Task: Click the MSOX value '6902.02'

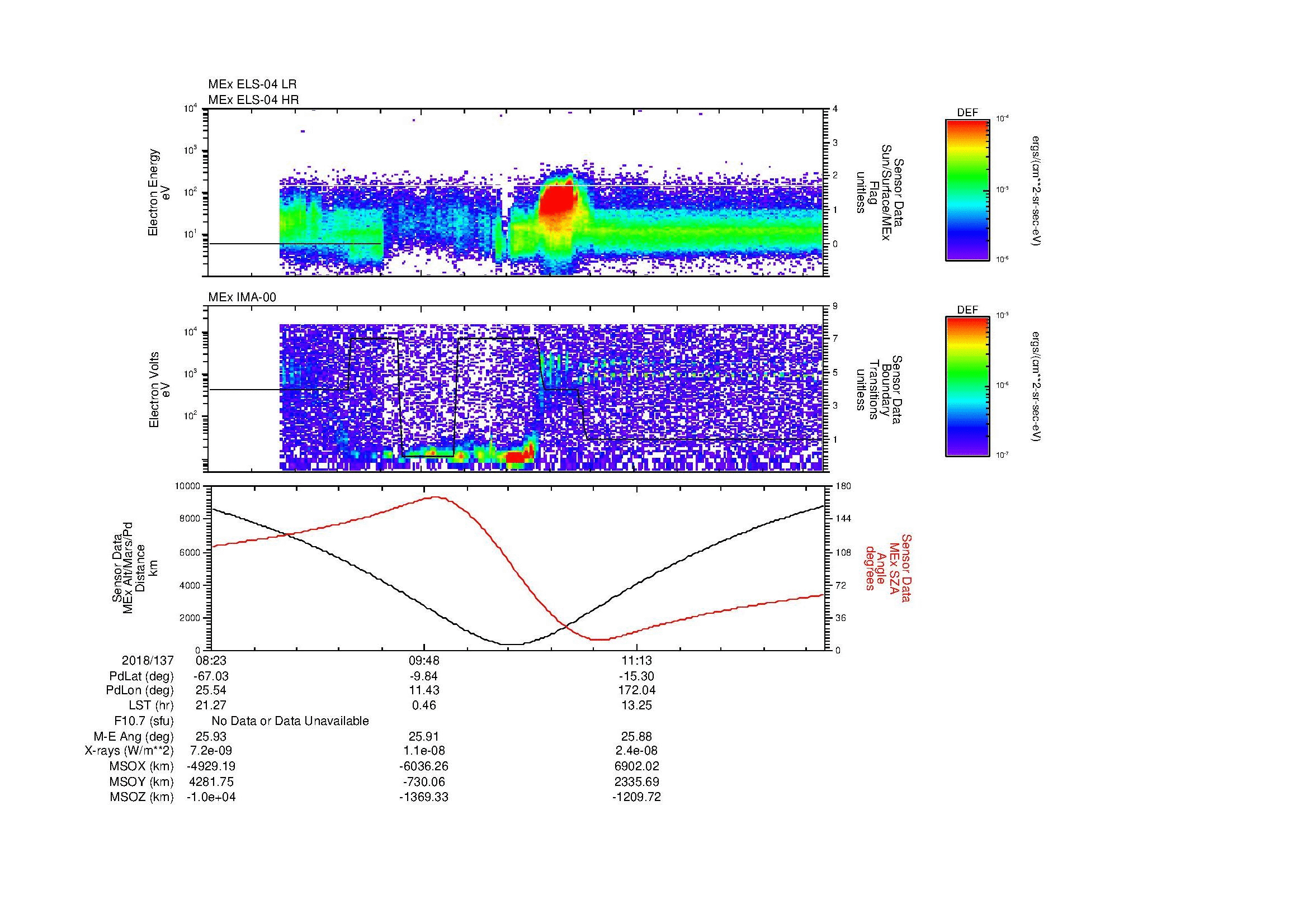Action: (636, 766)
